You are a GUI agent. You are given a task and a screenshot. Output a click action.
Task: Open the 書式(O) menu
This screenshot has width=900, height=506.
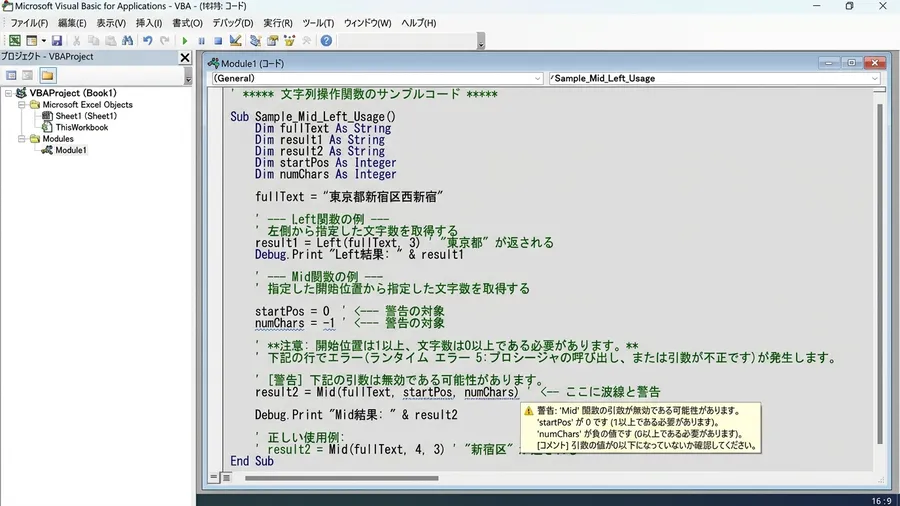pos(188,23)
